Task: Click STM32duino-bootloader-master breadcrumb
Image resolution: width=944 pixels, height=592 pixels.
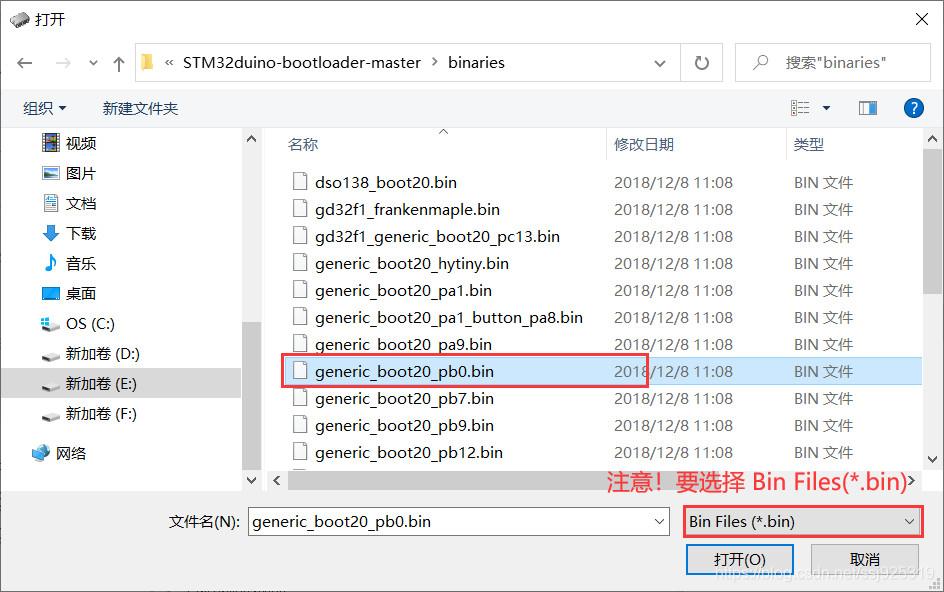Action: click(302, 63)
